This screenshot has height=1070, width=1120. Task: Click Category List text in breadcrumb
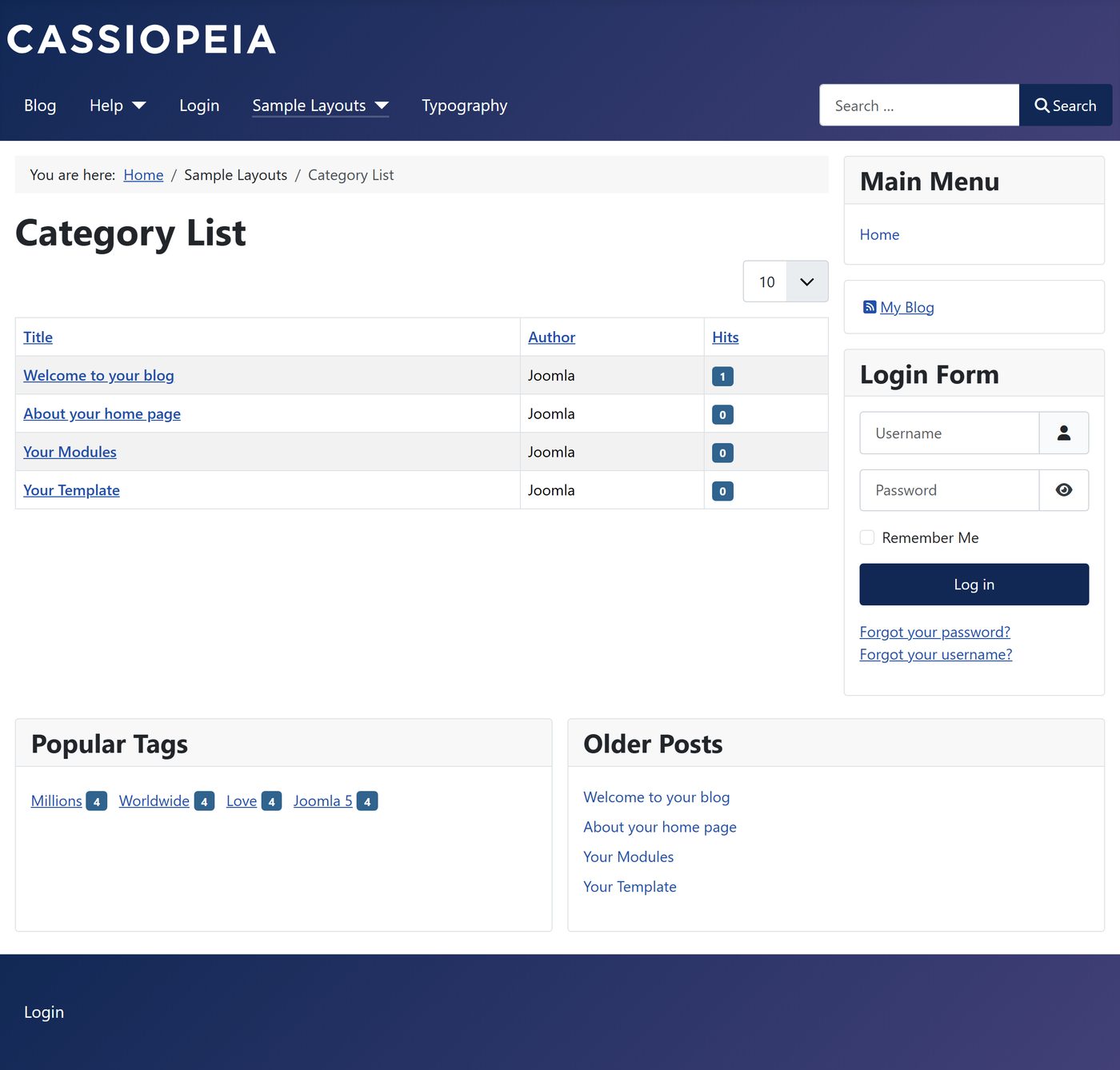(x=350, y=174)
